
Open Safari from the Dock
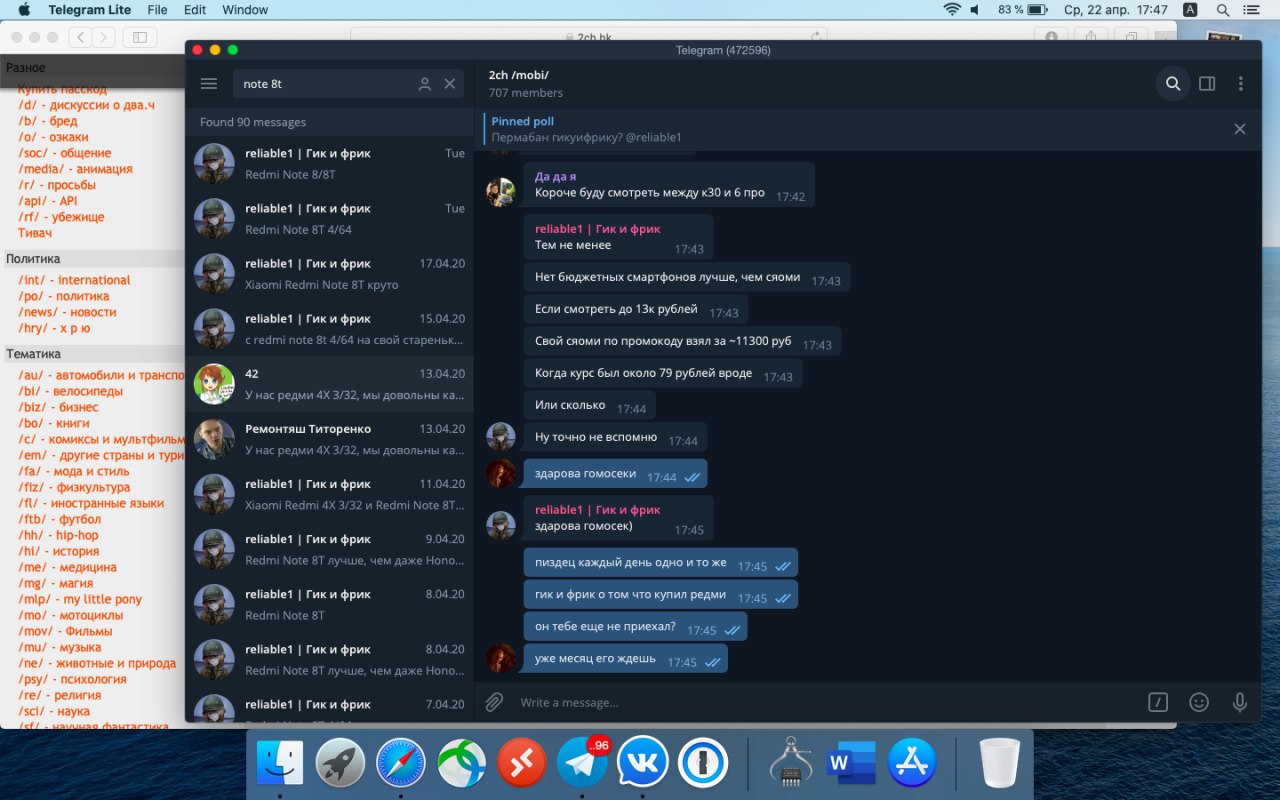tap(401, 763)
